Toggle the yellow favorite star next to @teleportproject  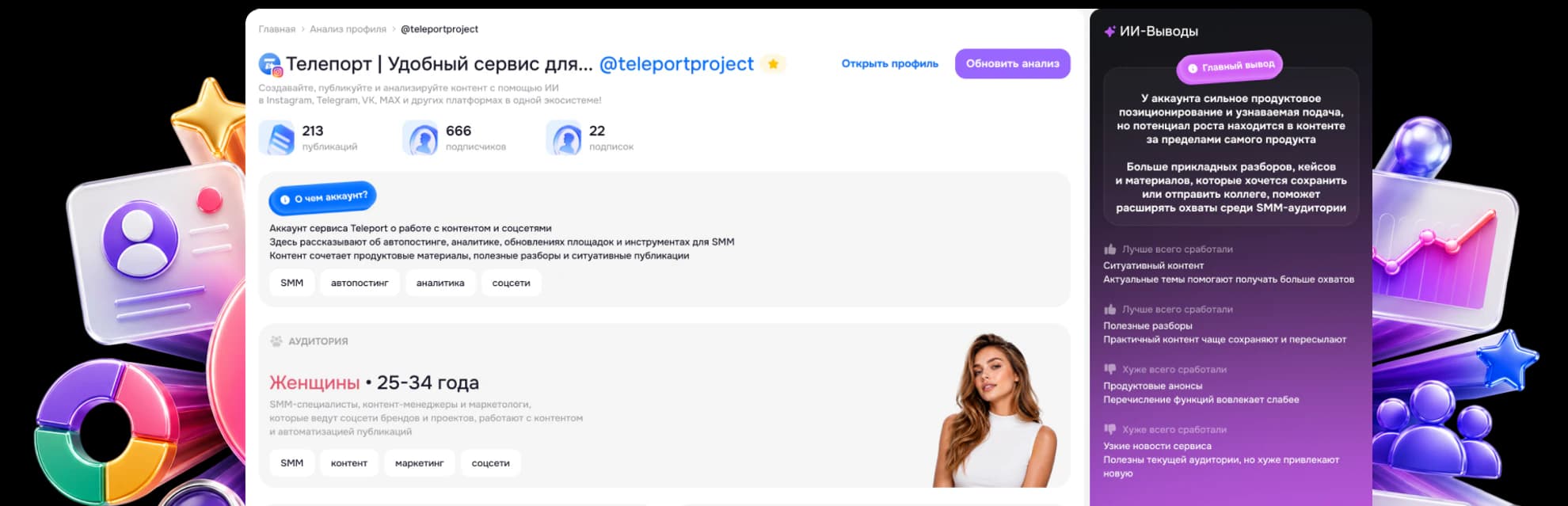point(773,64)
